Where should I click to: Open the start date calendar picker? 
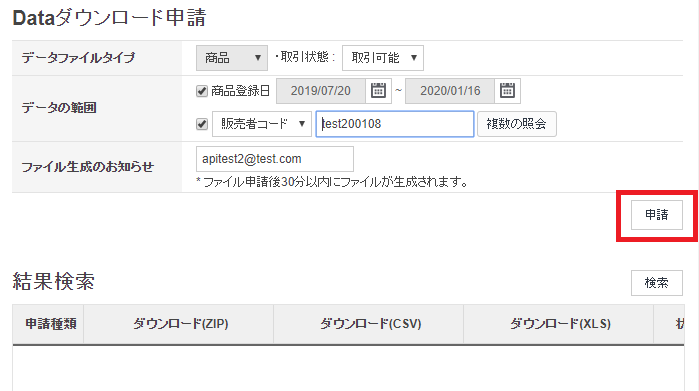click(x=378, y=91)
